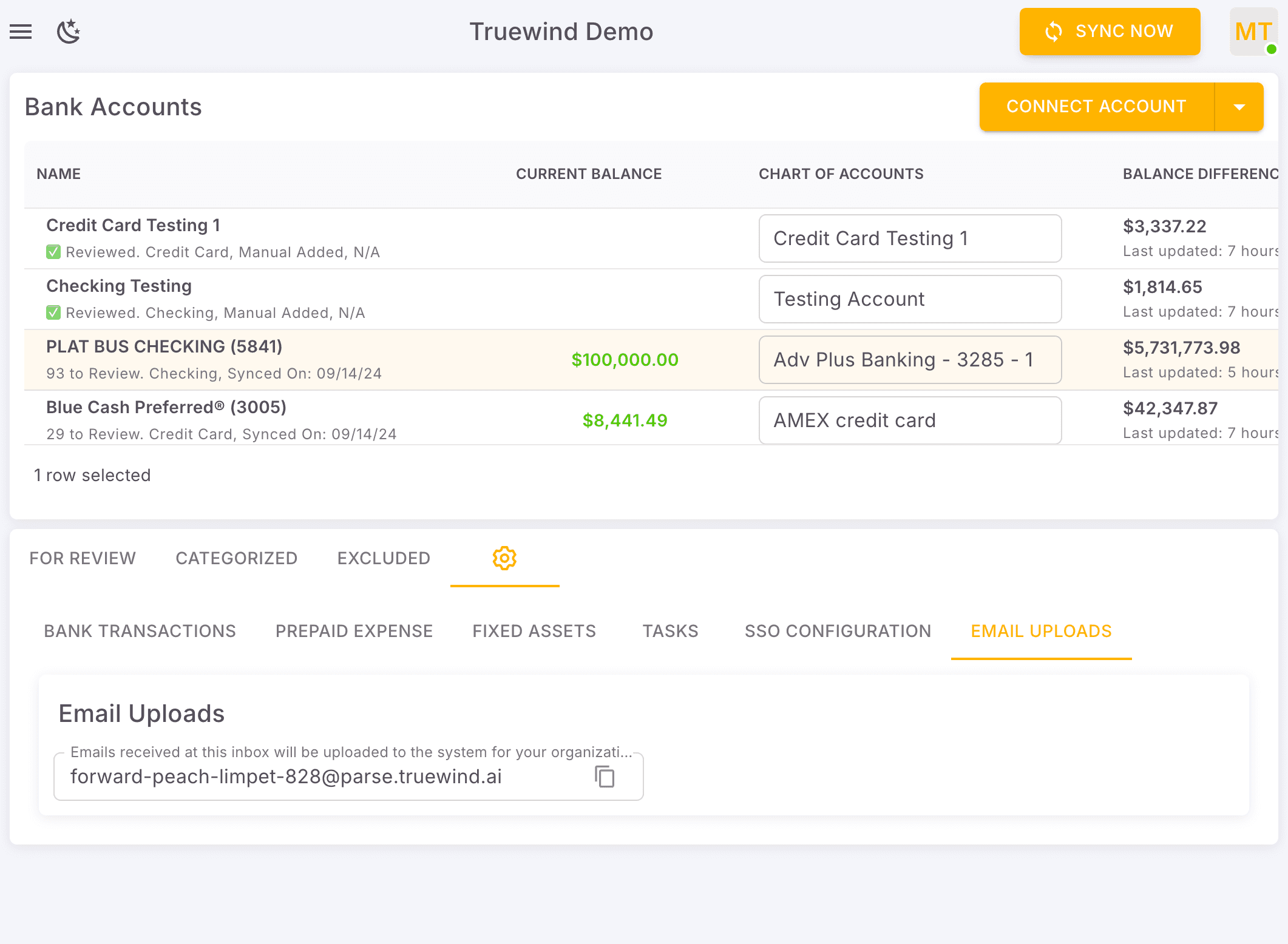1288x944 pixels.
Task: Open the BANK TRANSACTIONS tab
Action: (x=140, y=631)
